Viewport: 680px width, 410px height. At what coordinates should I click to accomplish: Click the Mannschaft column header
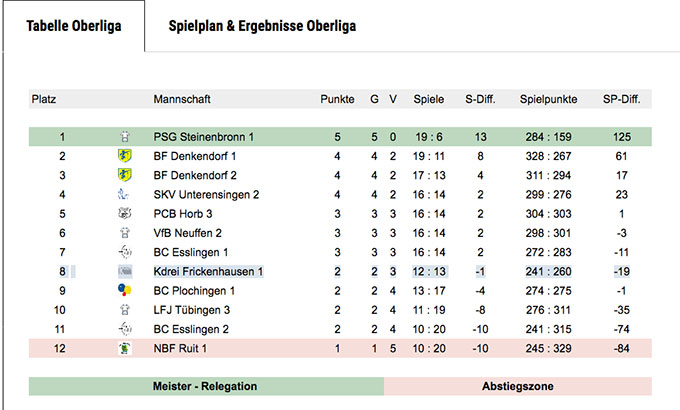click(182, 99)
